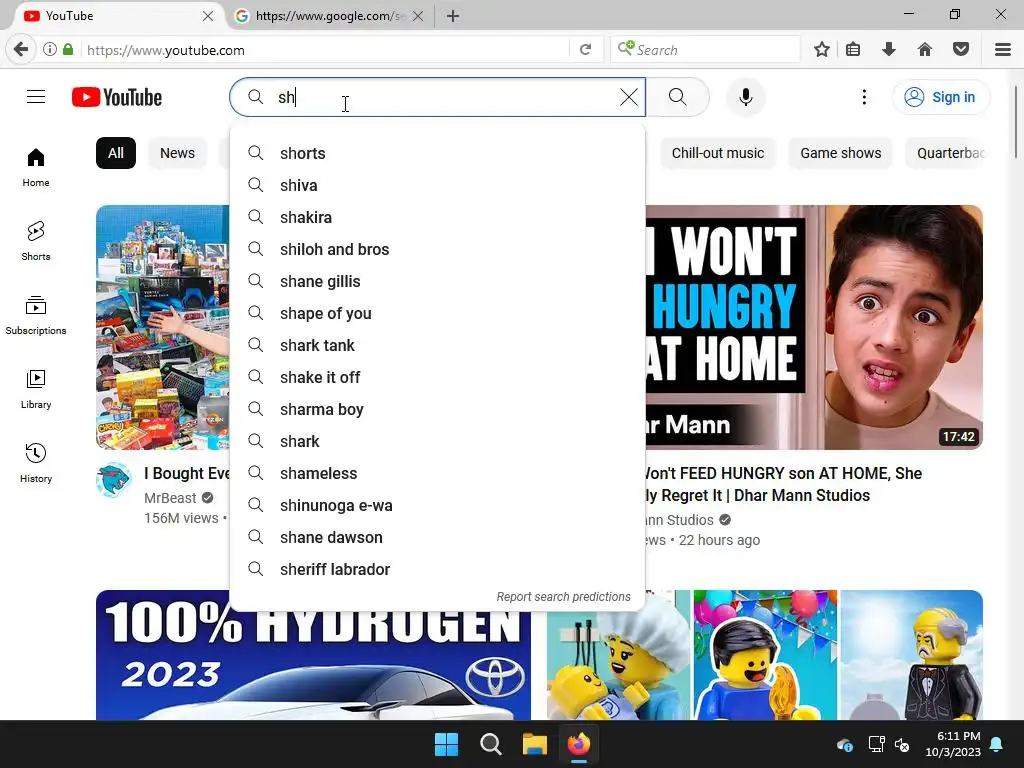This screenshot has height=768, width=1024.
Task: Choose the 'shorts' suggestion
Action: 438,153
